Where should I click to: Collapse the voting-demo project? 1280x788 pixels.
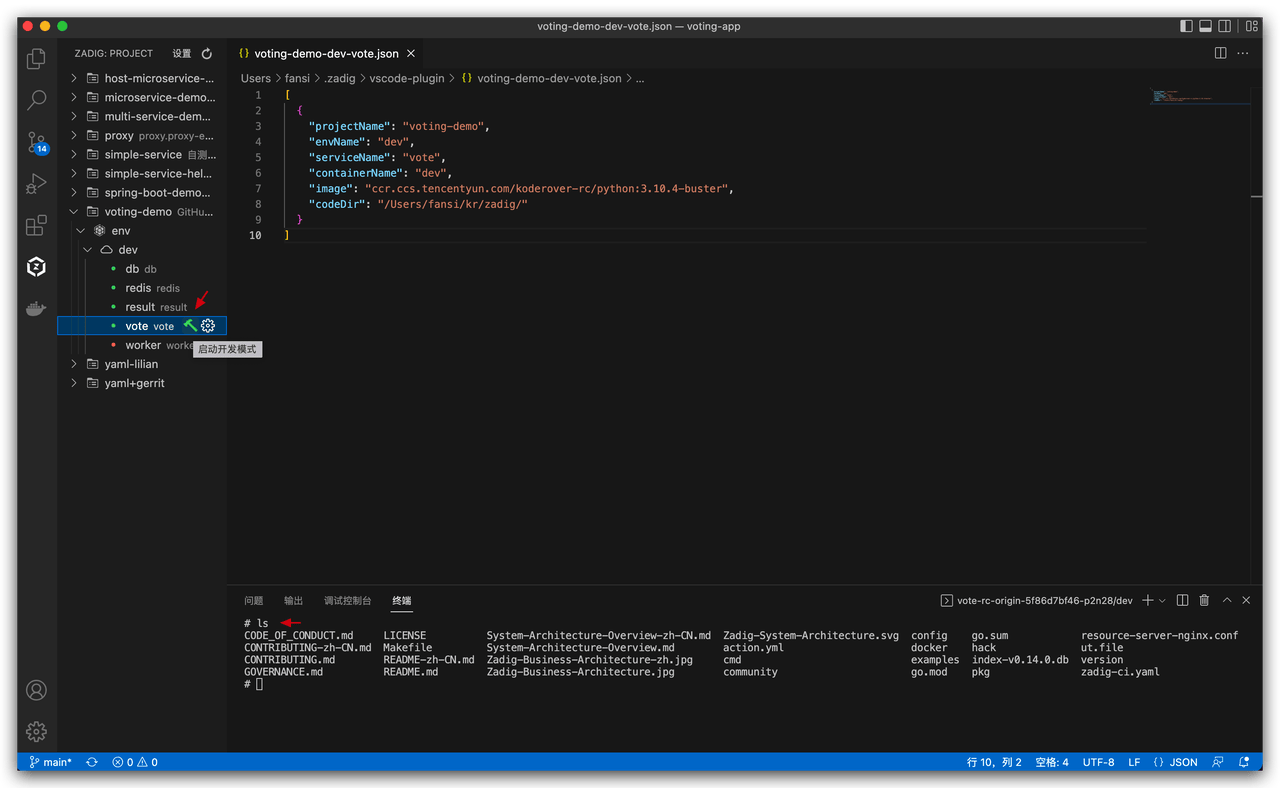point(73,211)
